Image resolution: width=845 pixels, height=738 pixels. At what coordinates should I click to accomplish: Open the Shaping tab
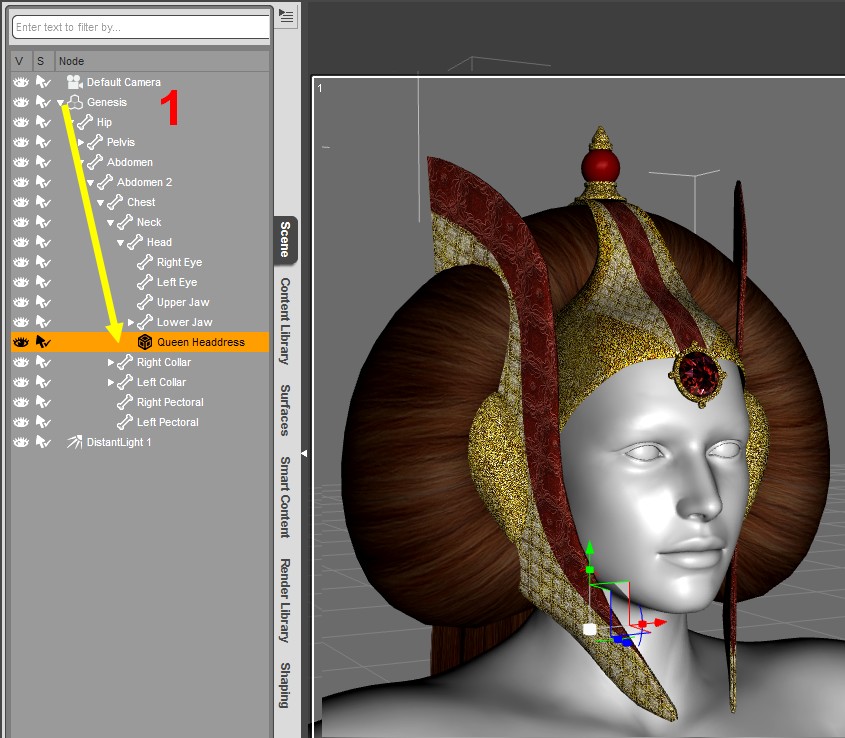285,685
